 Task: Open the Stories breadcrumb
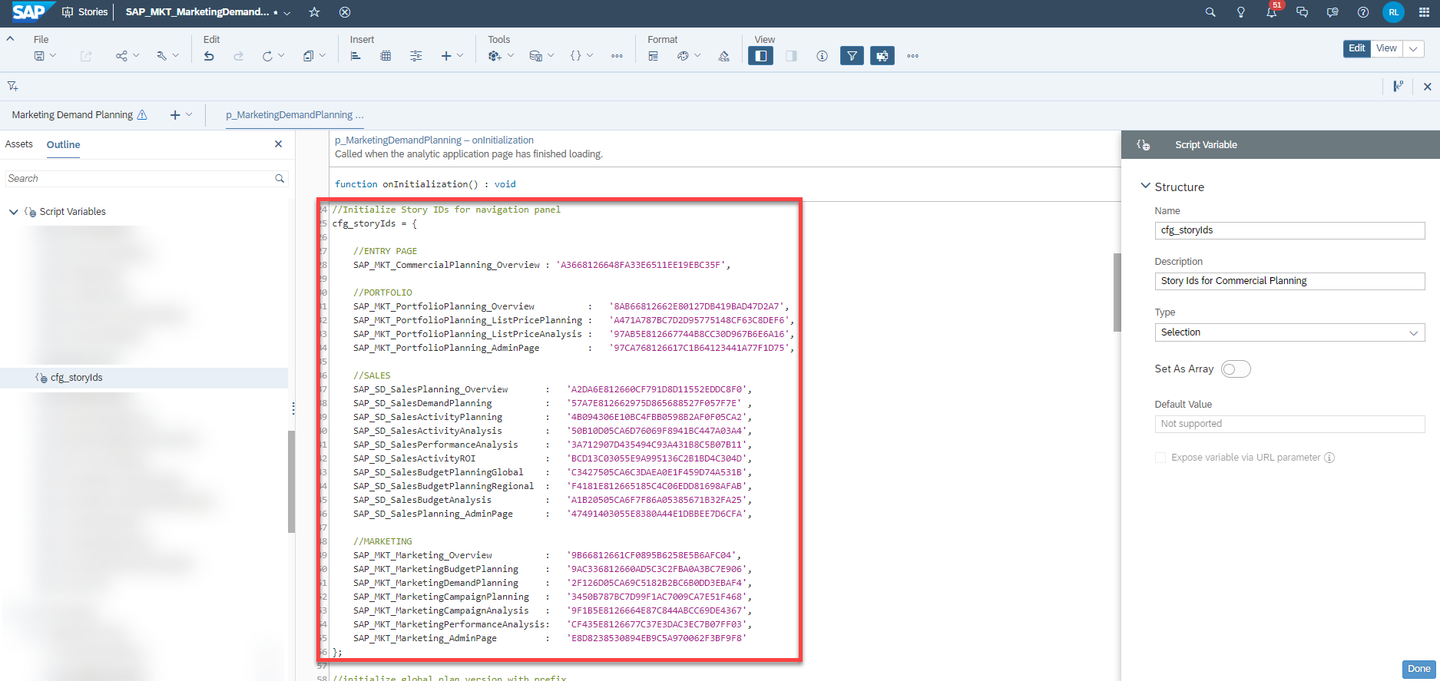(x=85, y=12)
